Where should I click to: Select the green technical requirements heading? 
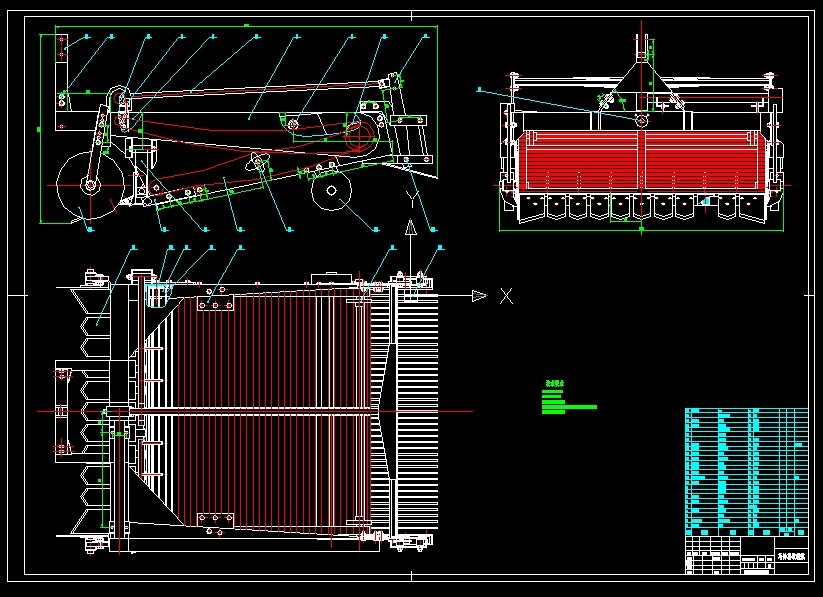553,384
